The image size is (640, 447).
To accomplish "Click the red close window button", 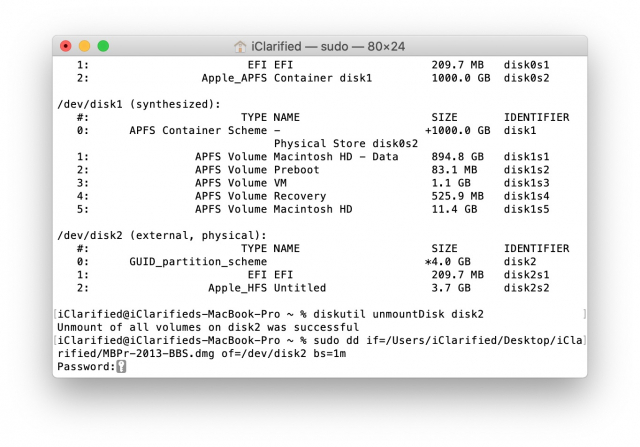I will 66,46.
